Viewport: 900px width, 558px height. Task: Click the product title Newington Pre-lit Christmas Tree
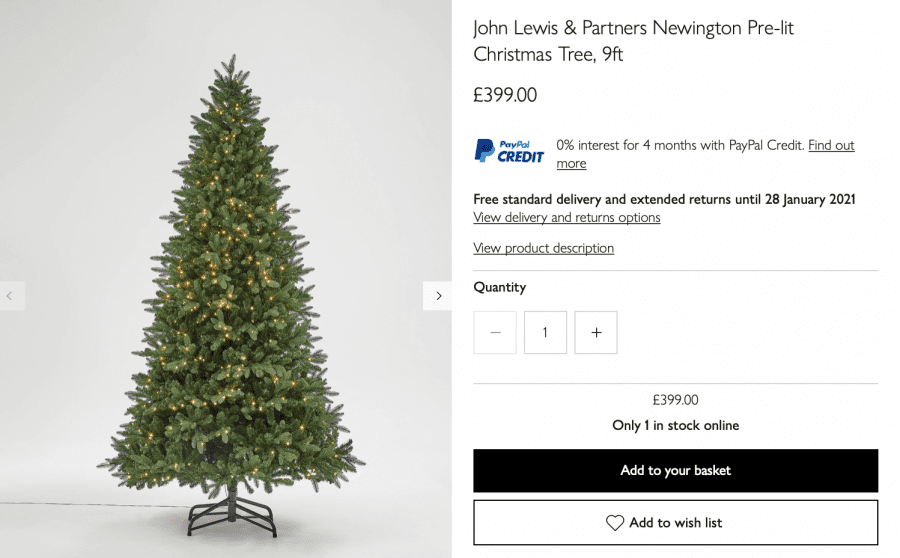point(634,41)
